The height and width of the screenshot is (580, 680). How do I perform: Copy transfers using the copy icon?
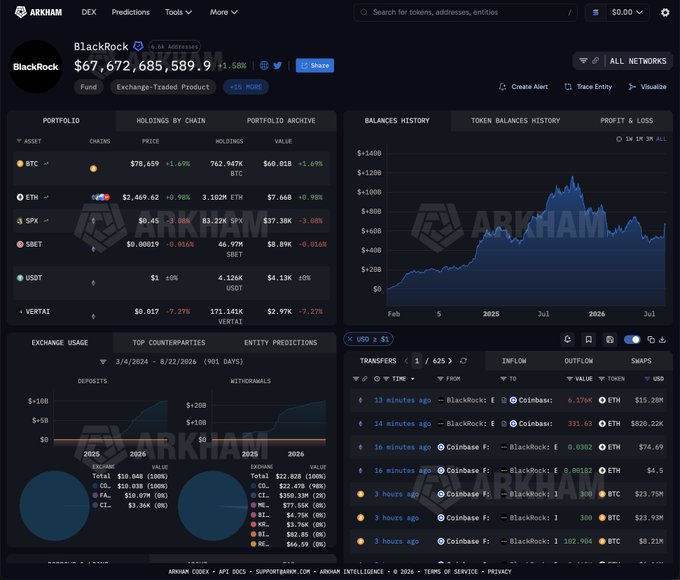coord(651,339)
